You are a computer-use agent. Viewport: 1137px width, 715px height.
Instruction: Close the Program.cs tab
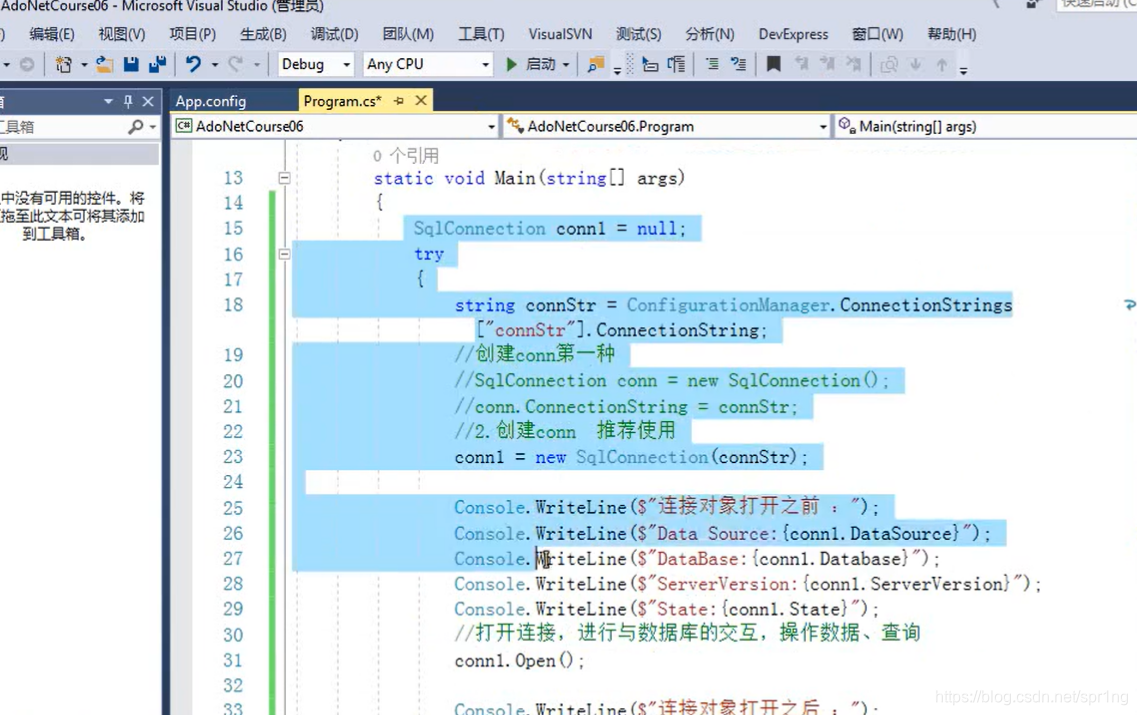pos(421,101)
